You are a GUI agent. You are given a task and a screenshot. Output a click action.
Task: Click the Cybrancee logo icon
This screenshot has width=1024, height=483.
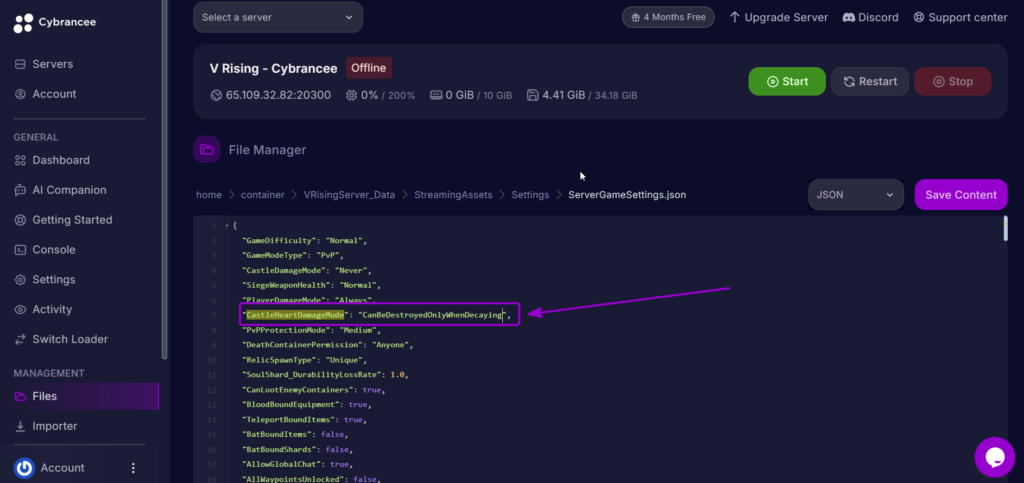coord(23,23)
